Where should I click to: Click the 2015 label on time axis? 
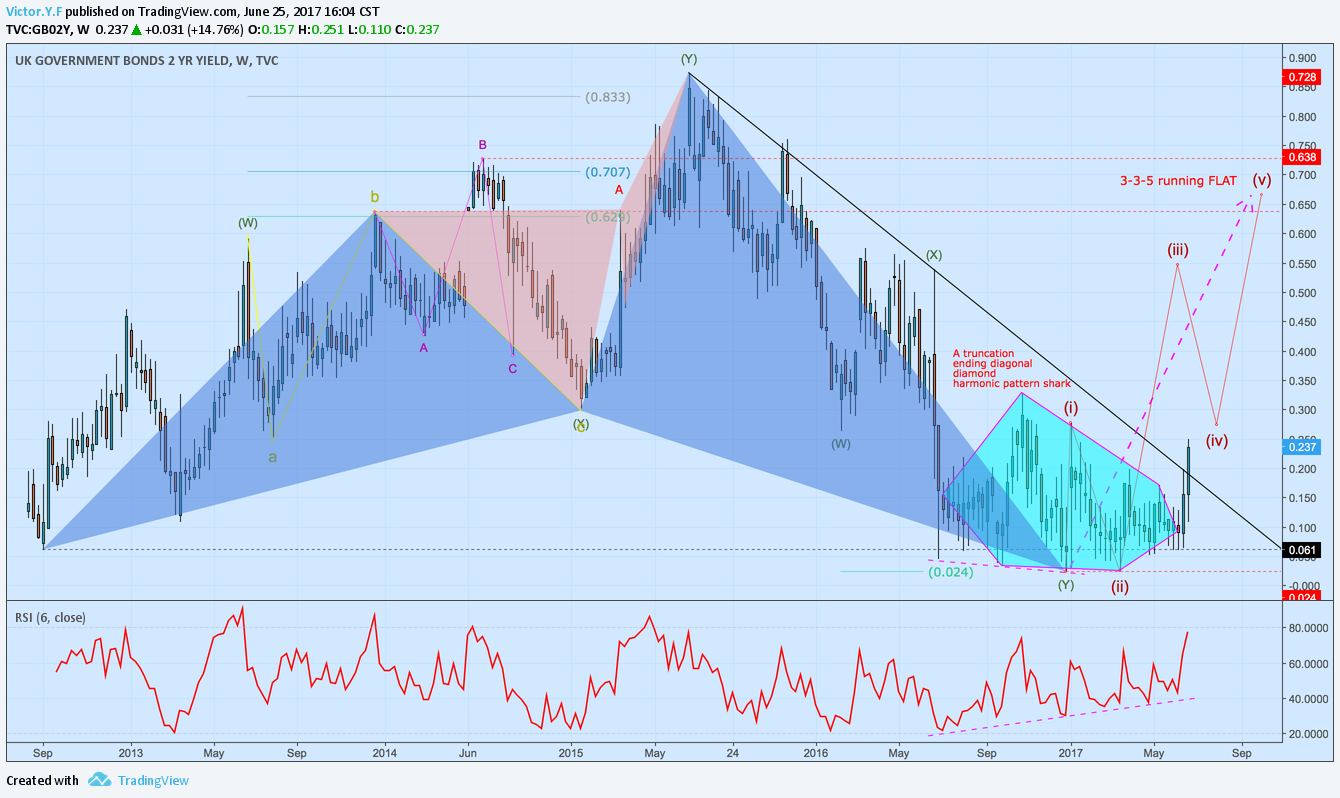coord(571,752)
